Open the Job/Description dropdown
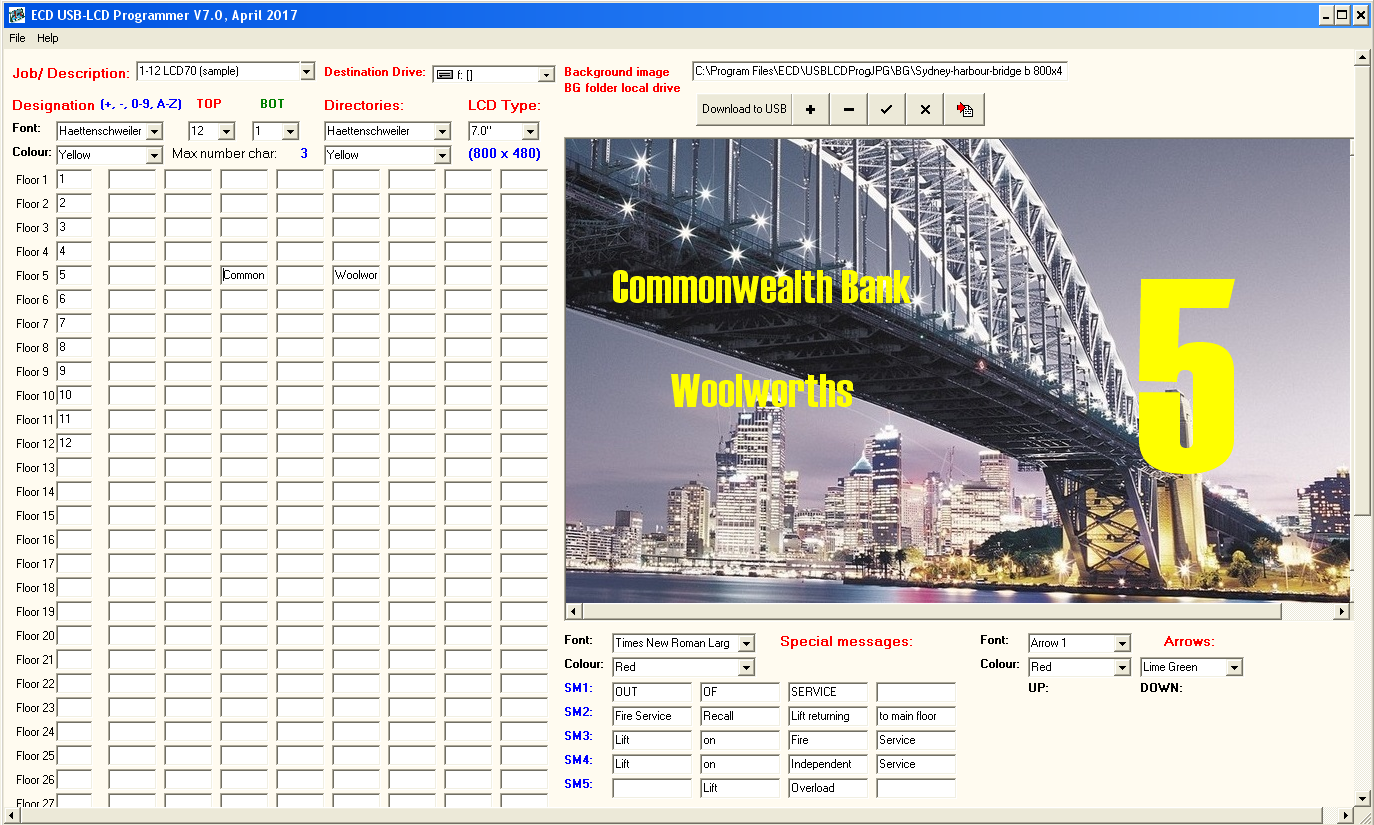 [307, 71]
